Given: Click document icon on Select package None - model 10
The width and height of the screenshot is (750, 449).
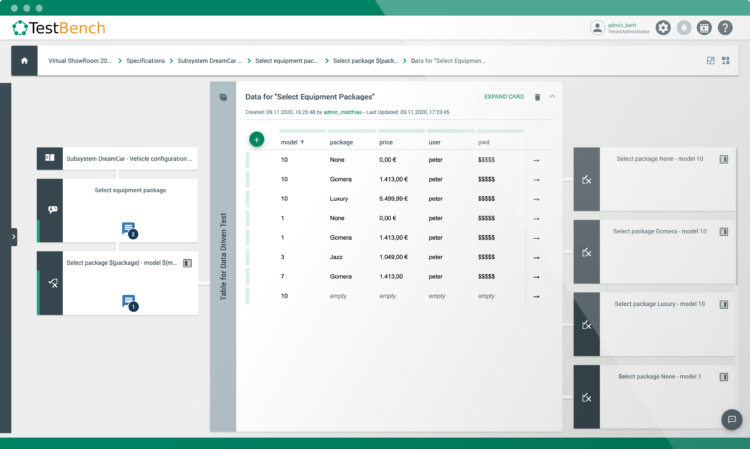Looking at the screenshot, I should (x=724, y=159).
